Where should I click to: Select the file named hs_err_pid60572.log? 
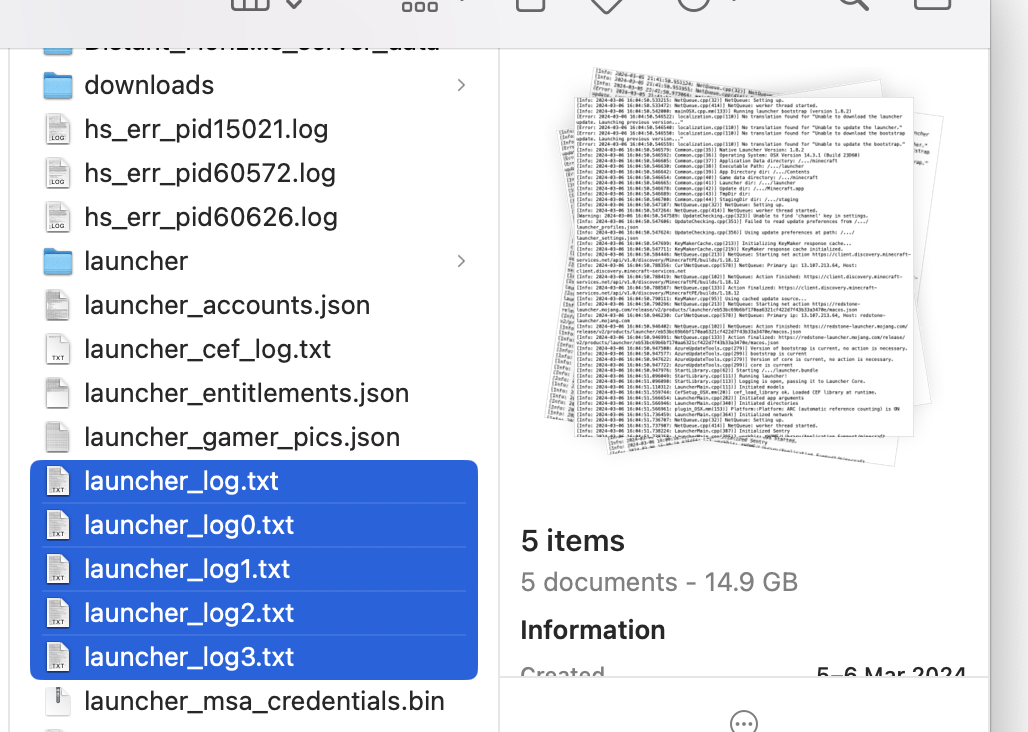pos(210,173)
